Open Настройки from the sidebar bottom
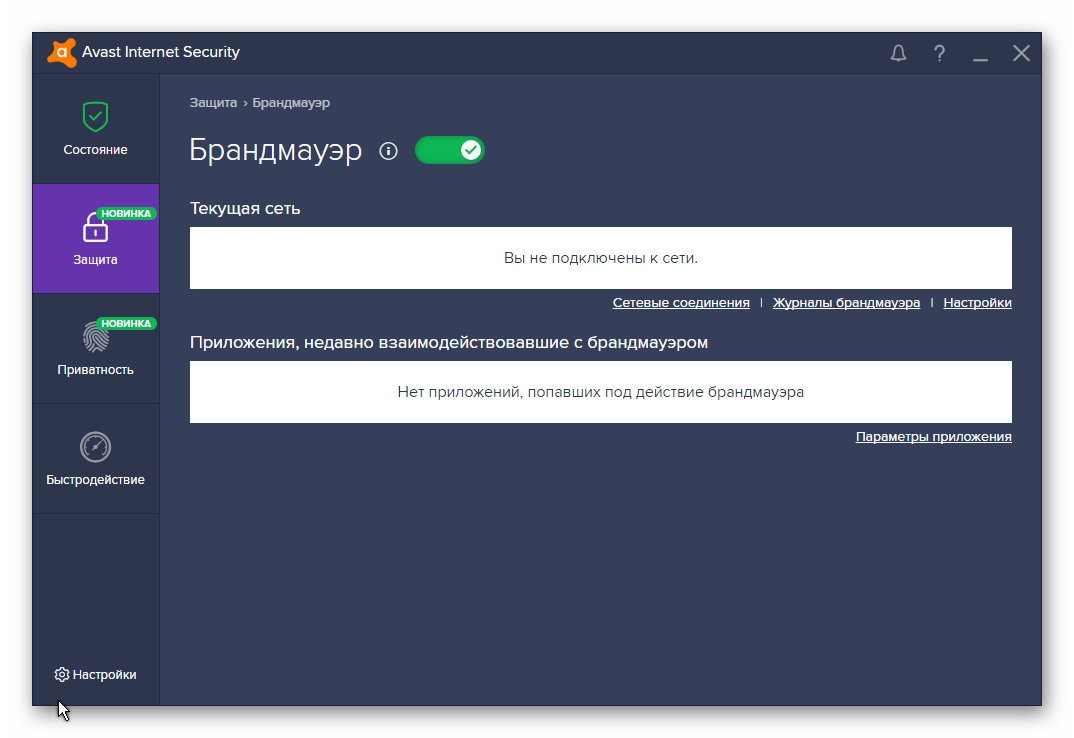This screenshot has height=738, width=1074. coord(95,674)
